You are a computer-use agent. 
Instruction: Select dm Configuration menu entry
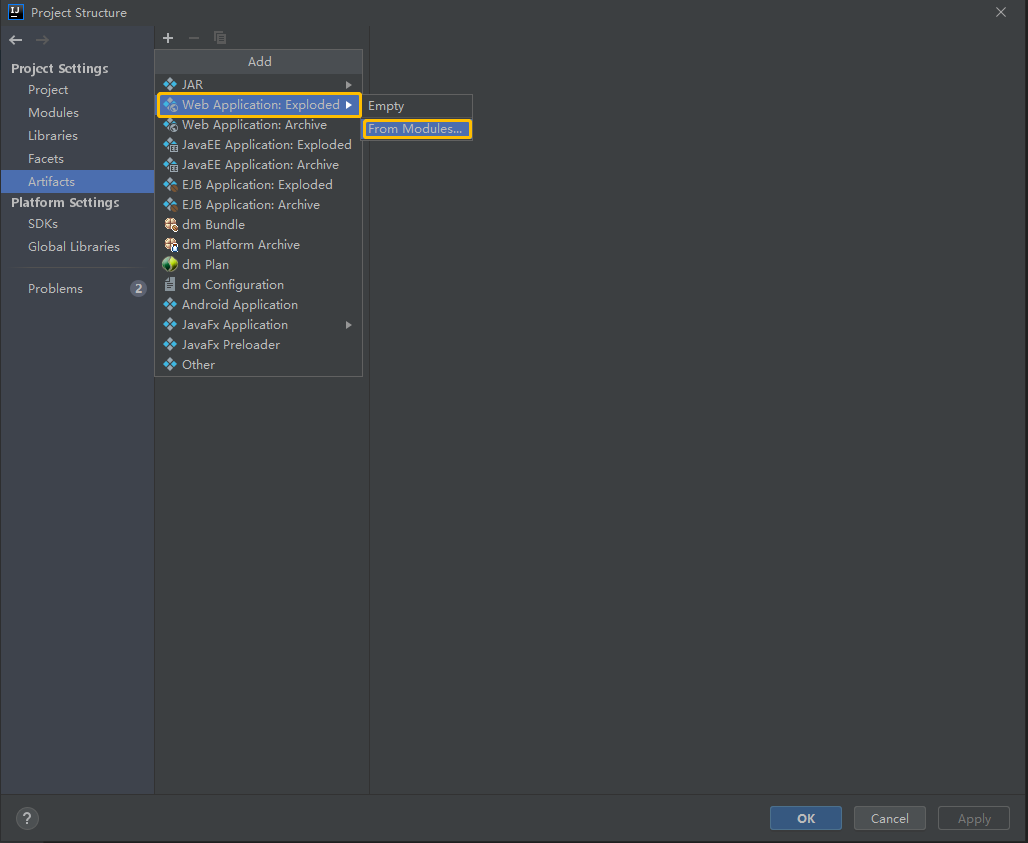[259, 284]
